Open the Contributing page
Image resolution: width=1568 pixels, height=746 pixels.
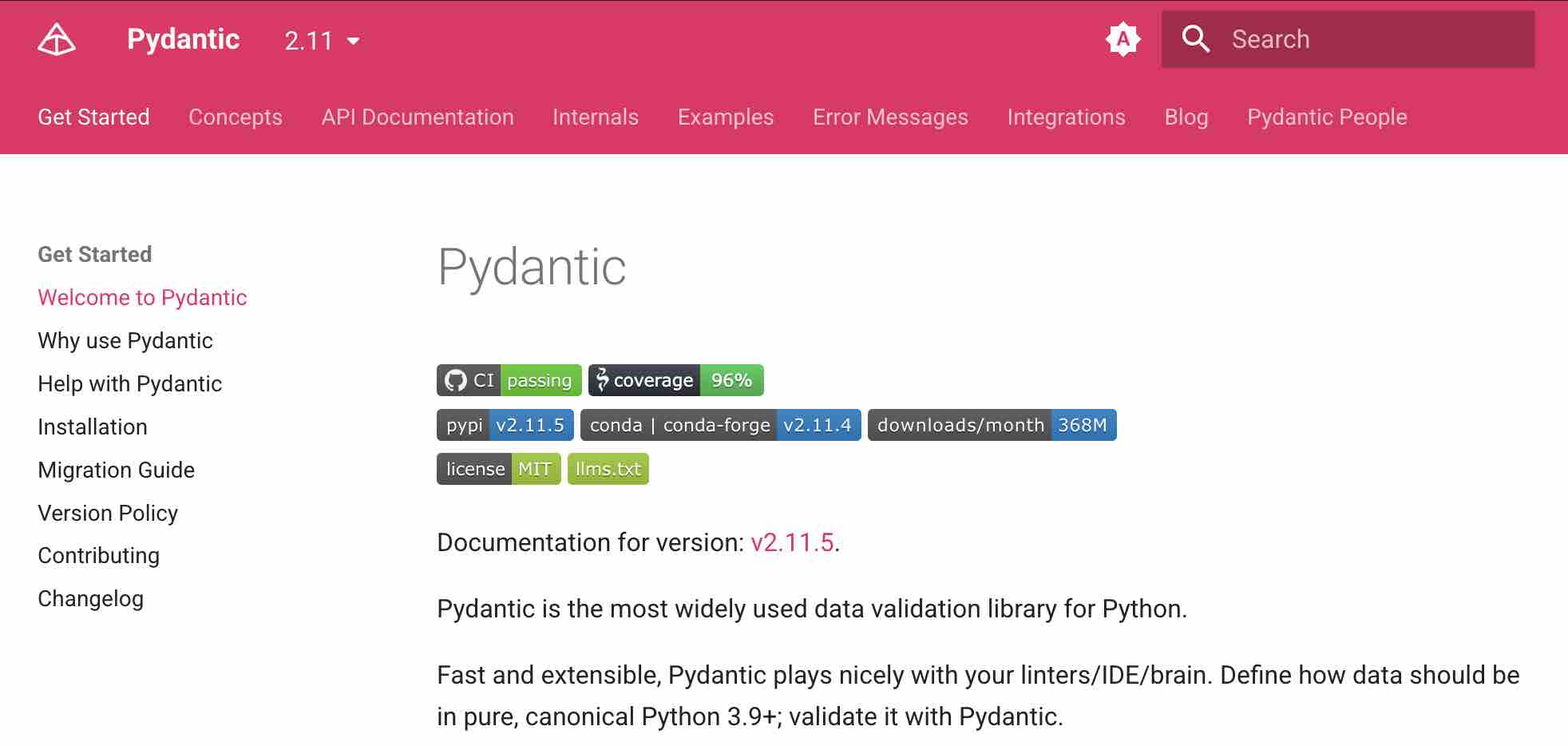[99, 556]
